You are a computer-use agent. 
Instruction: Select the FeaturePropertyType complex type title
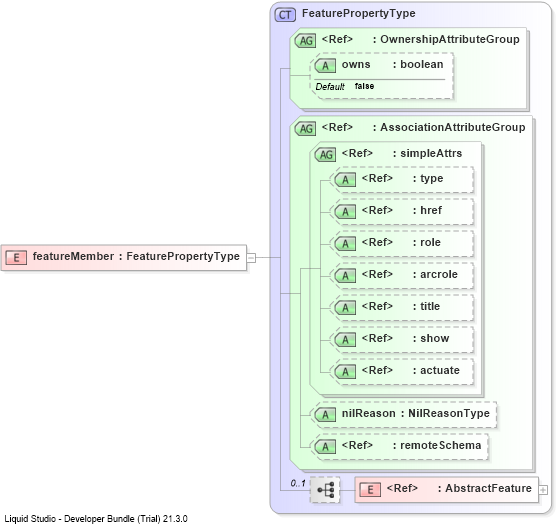click(x=358, y=13)
